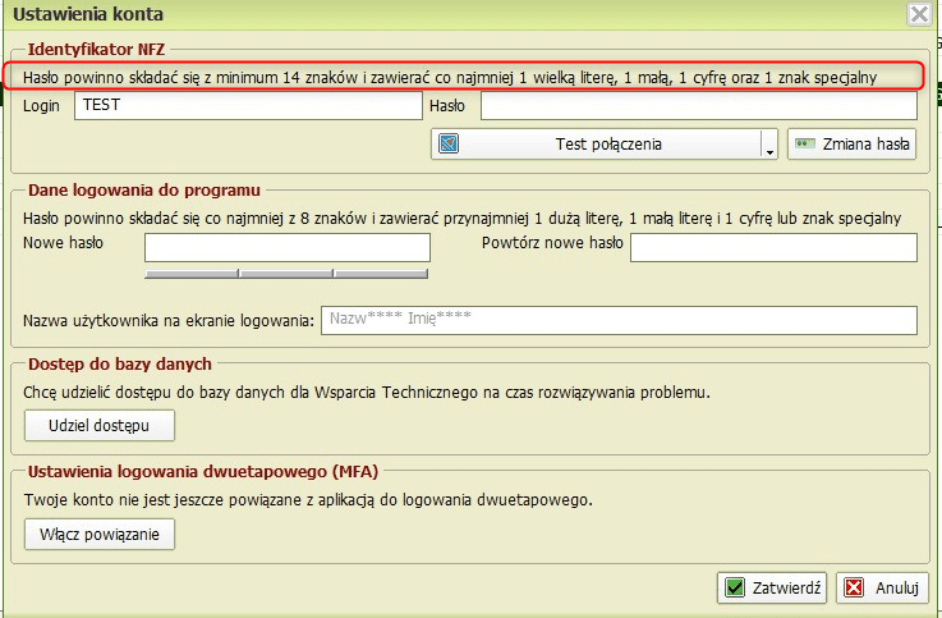
Task: Focus the Nowe hasło input field
Action: (287, 247)
